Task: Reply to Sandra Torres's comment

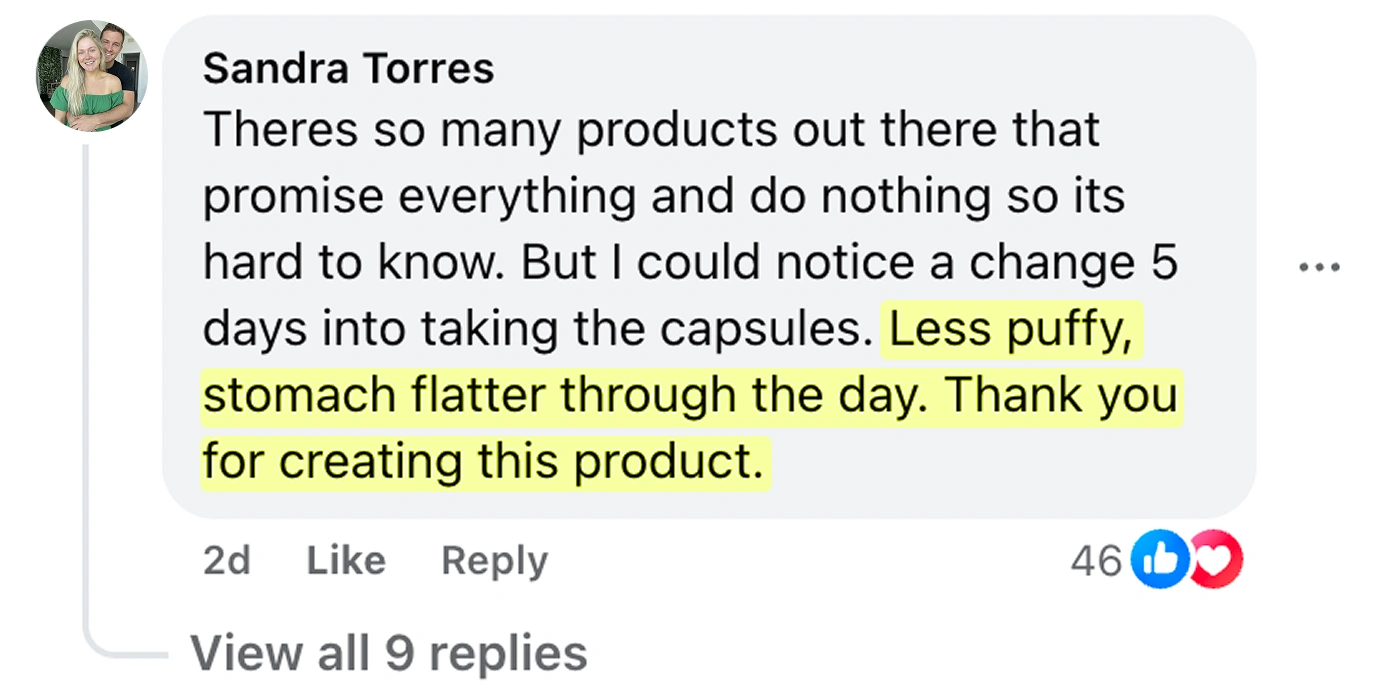Action: [x=493, y=560]
